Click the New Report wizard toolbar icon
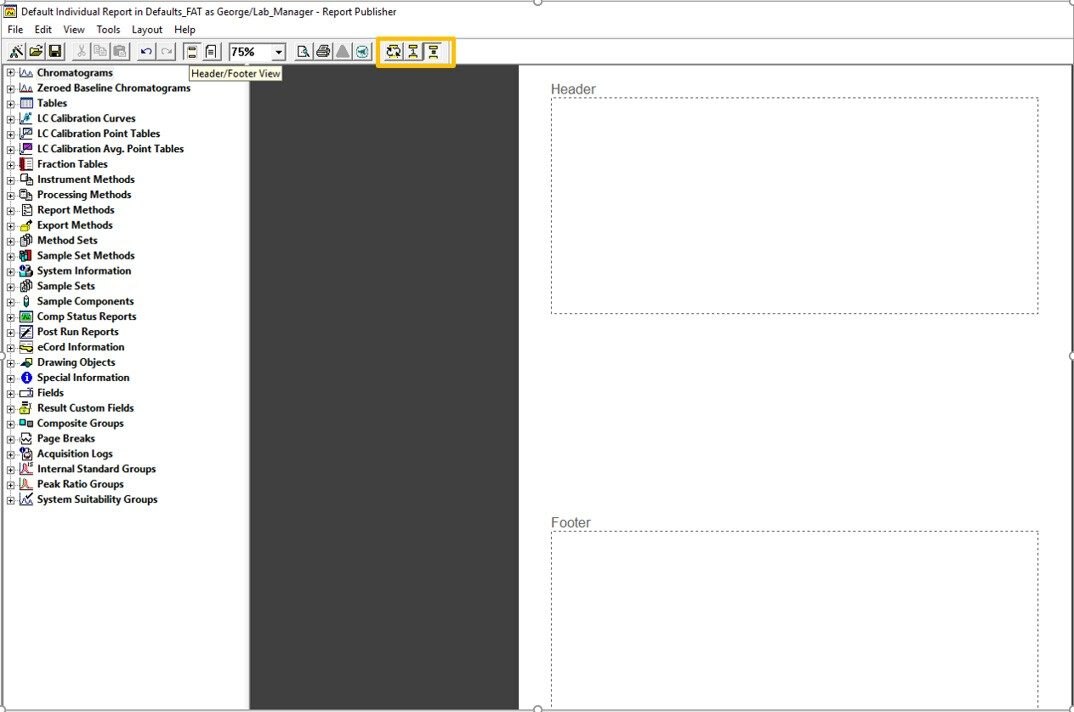Viewport: 1074px width, 712px height. pyautogui.click(x=16, y=51)
